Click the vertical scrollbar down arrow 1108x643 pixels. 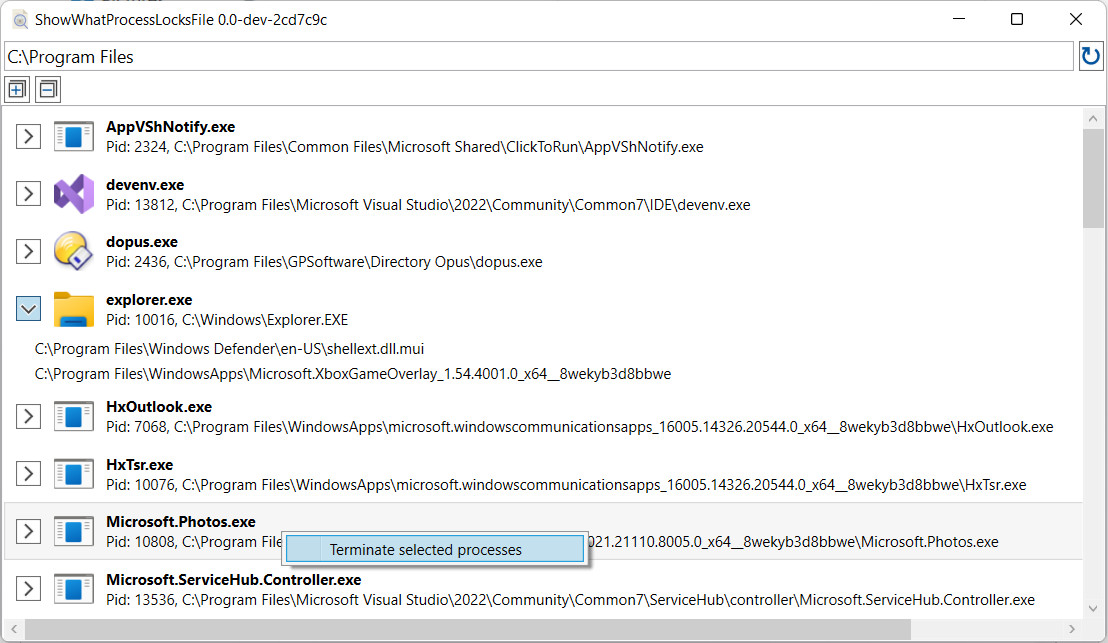[x=1093, y=608]
